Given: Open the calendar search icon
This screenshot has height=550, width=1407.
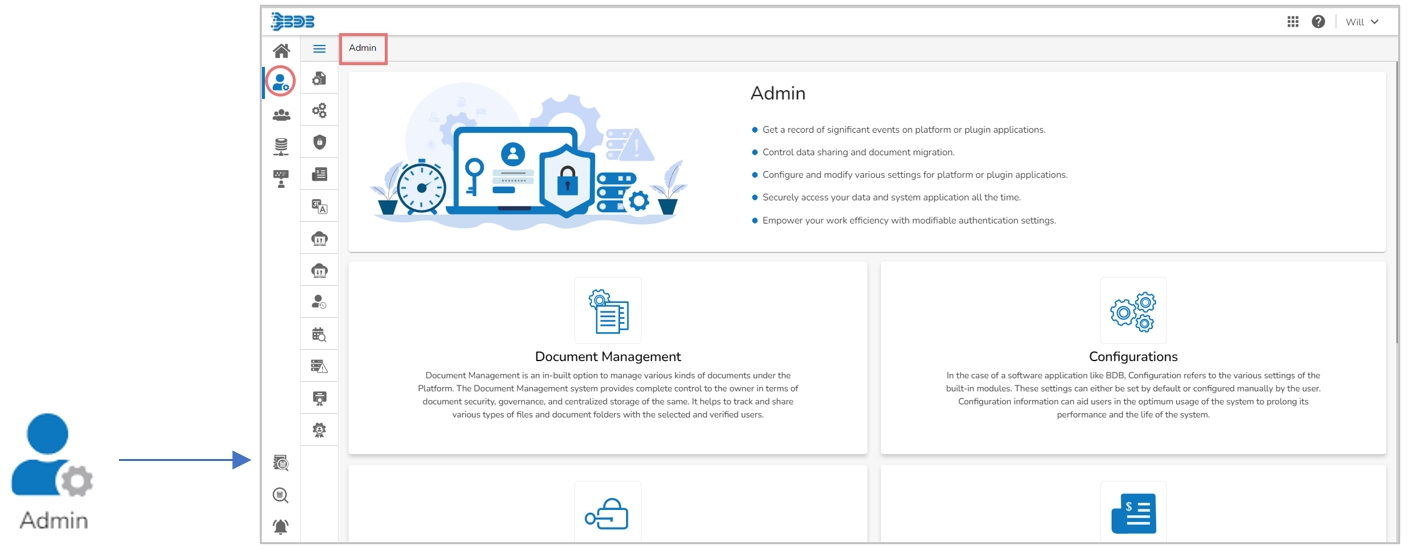Looking at the screenshot, I should point(319,334).
